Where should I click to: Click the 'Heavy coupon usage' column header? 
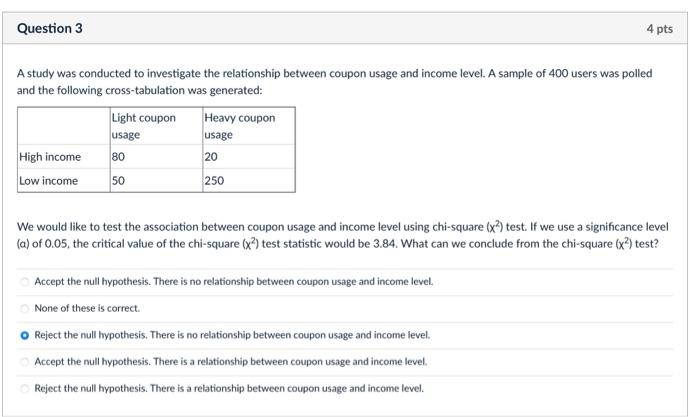[x=249, y=126]
